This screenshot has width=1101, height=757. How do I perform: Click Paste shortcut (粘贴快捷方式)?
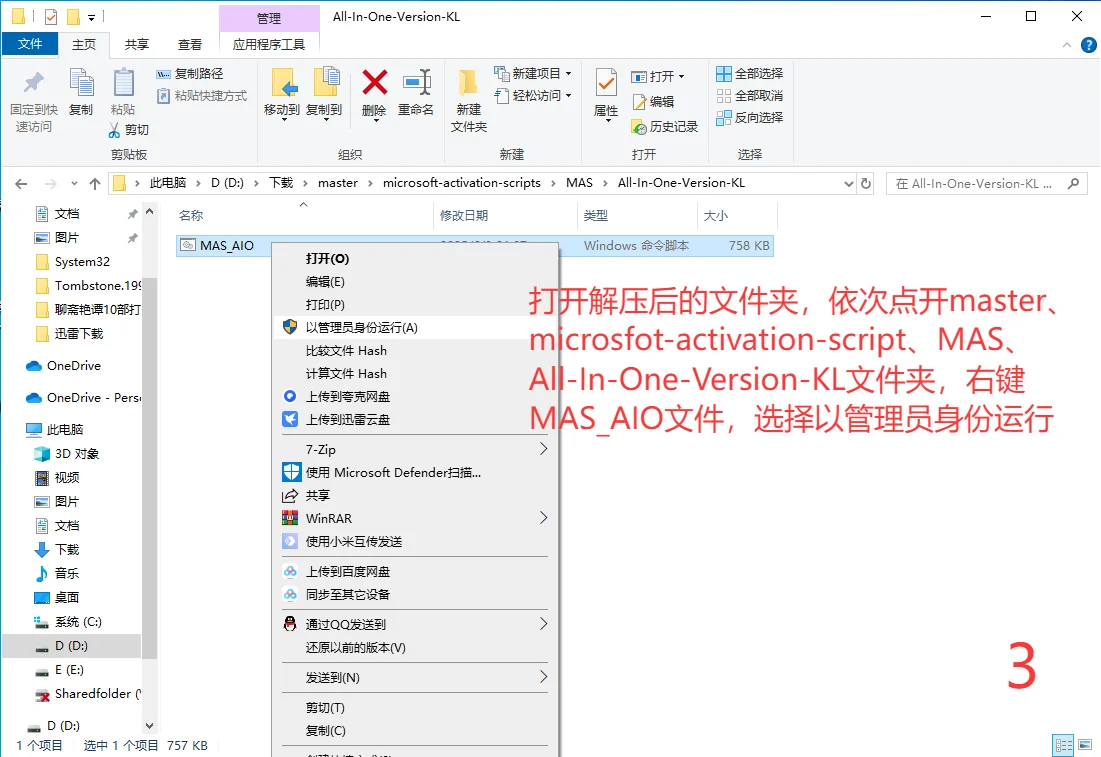[x=202, y=96]
